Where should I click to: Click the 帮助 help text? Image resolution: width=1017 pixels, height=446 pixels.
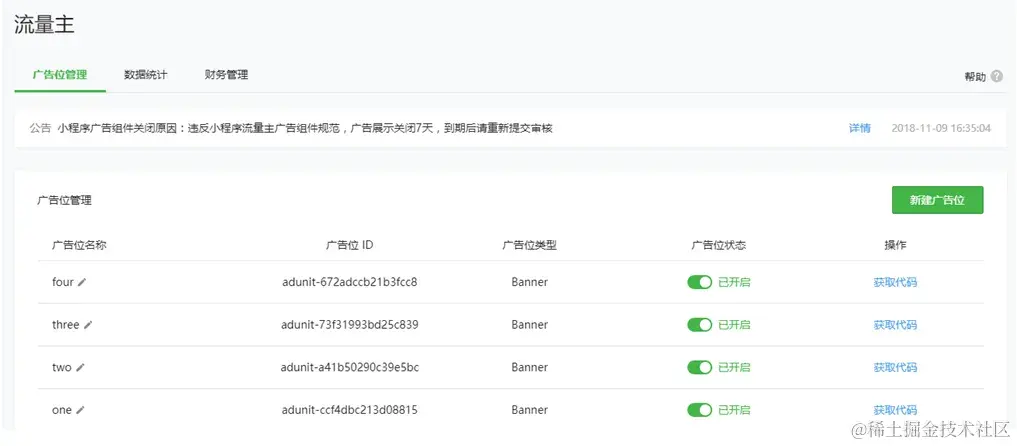tap(975, 76)
